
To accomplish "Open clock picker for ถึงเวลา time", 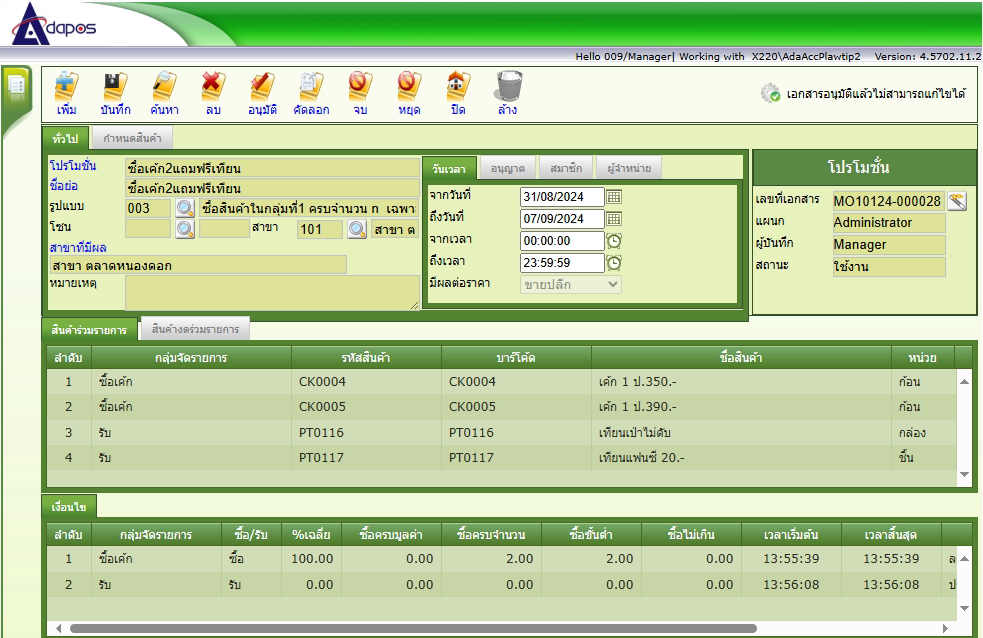I will (x=614, y=263).
